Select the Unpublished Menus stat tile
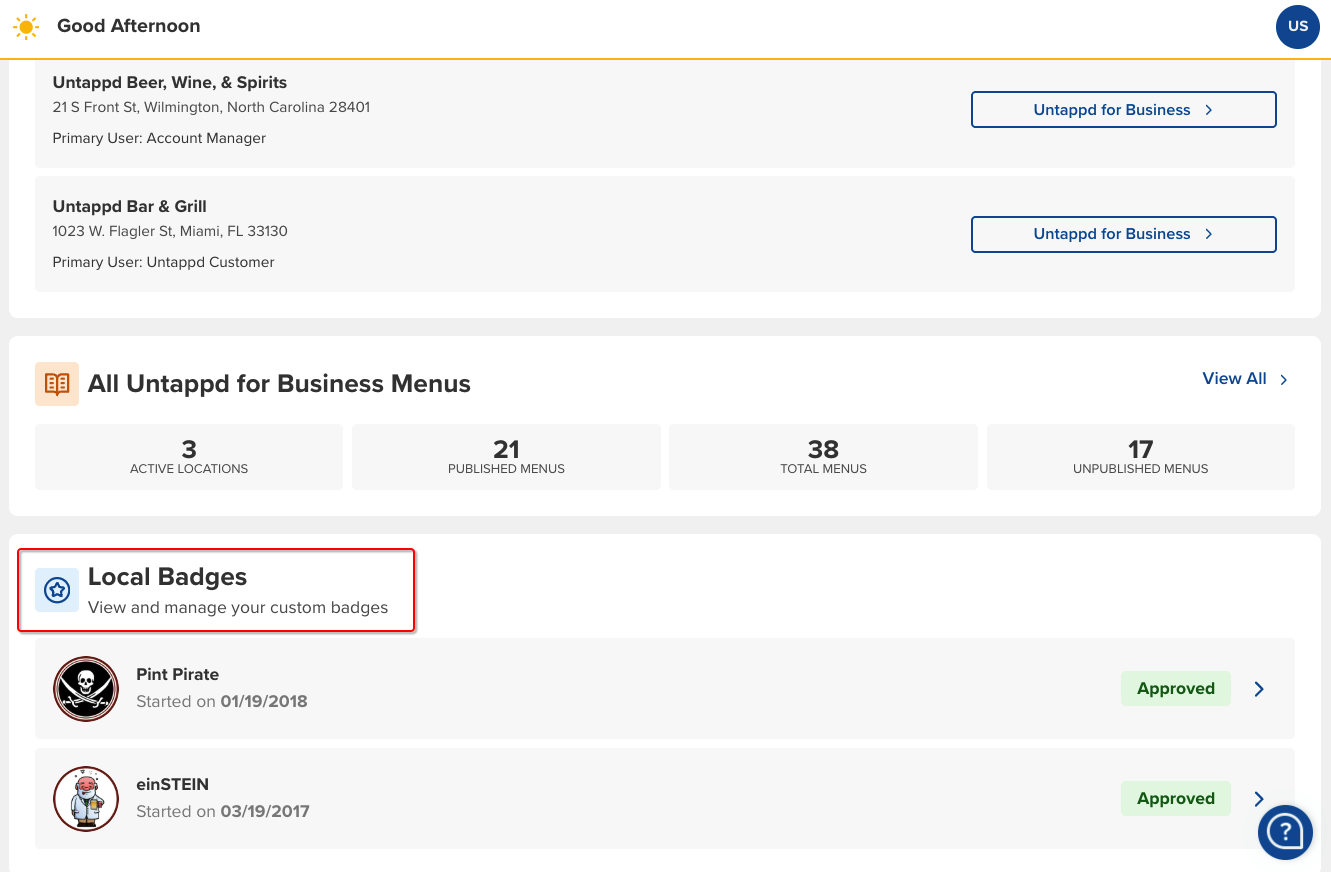 click(1140, 457)
